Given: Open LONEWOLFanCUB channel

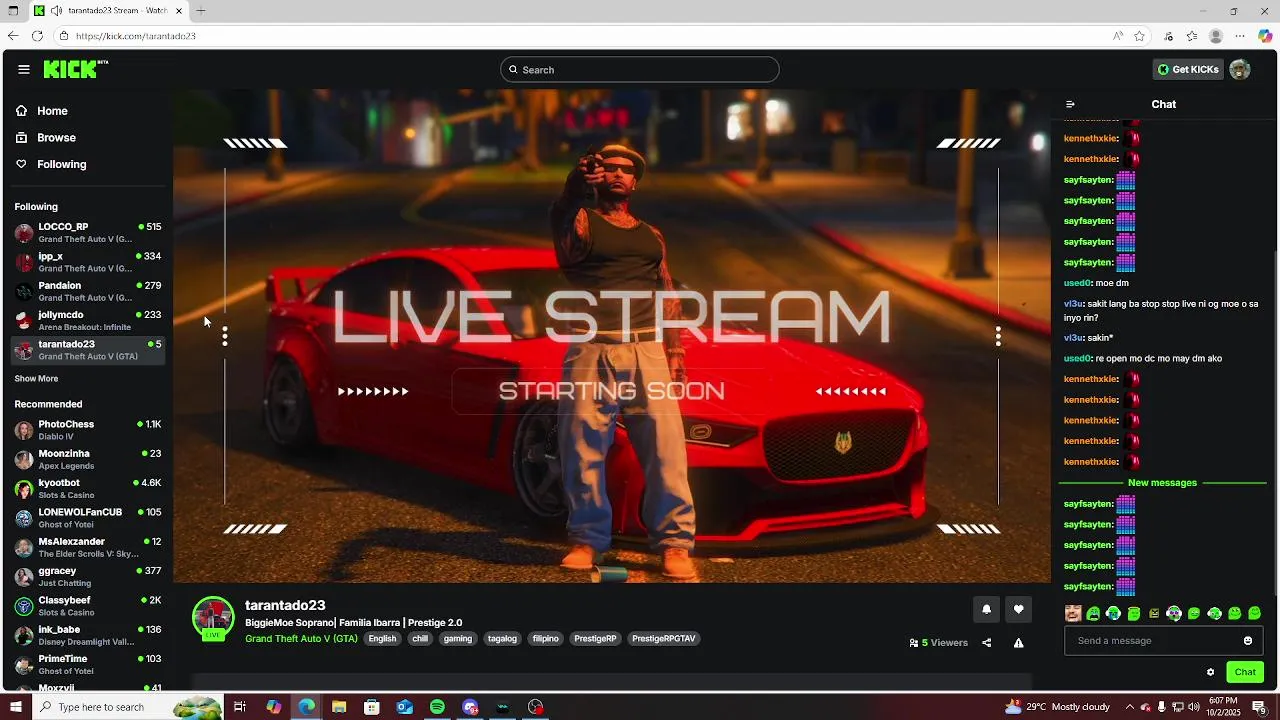Looking at the screenshot, I should click(88, 518).
